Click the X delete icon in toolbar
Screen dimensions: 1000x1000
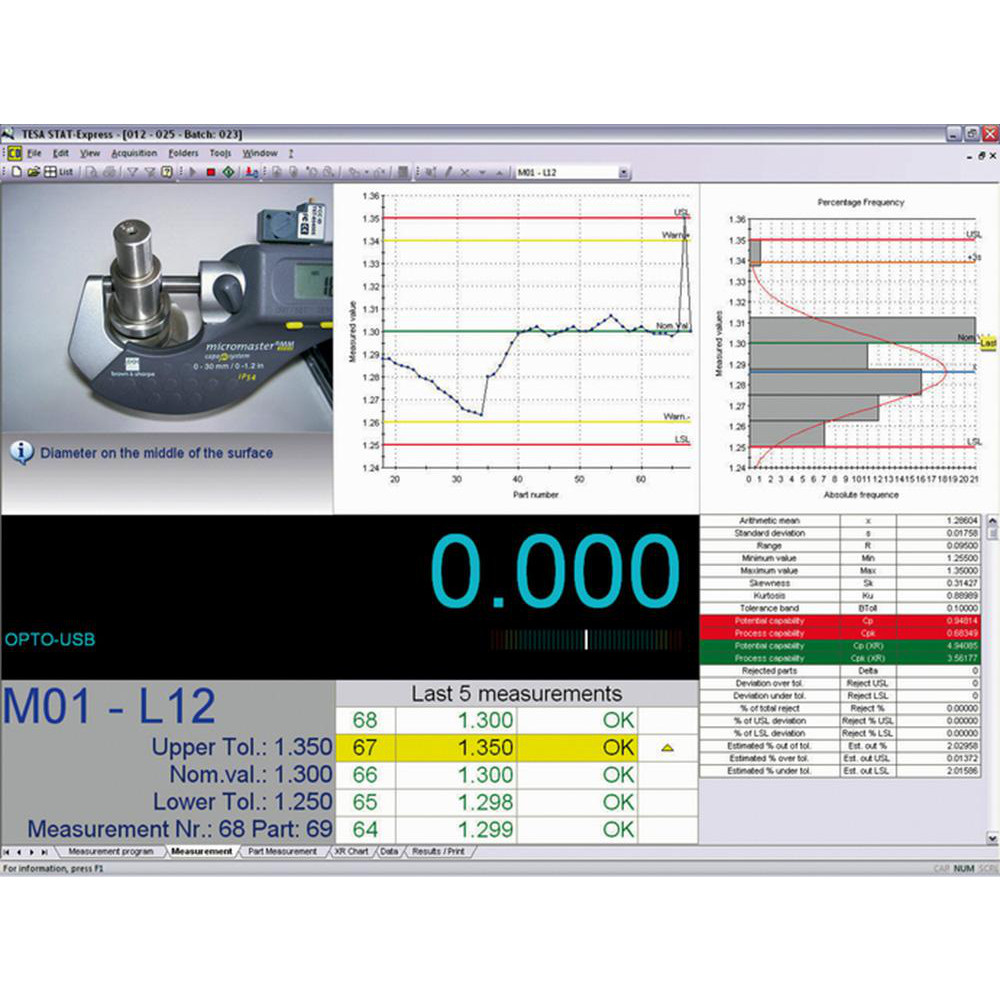tap(465, 172)
